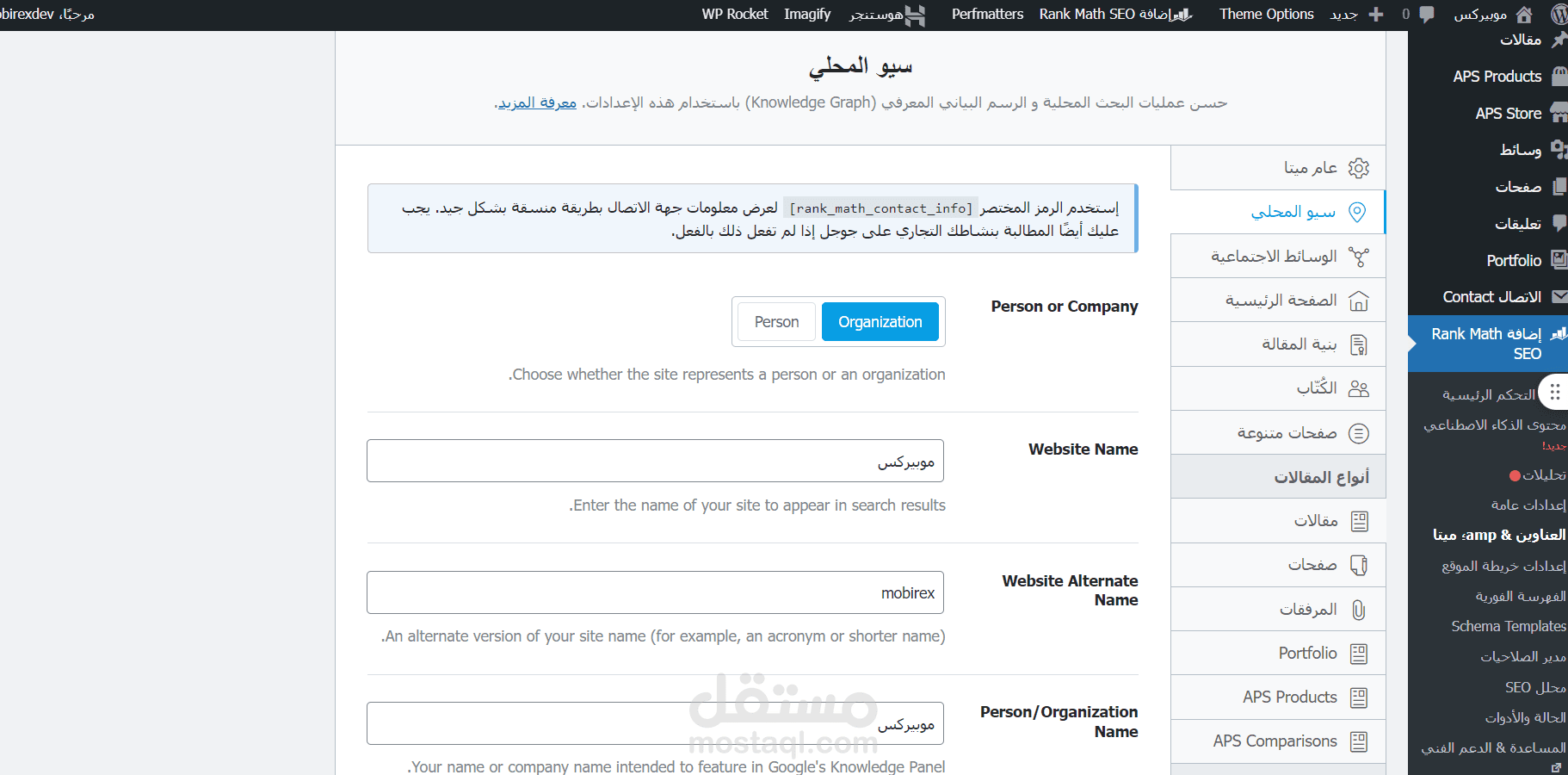The image size is (1568, 775).
Task: Open إعدادات خريطة الموقع submenu link
Action: (1503, 566)
